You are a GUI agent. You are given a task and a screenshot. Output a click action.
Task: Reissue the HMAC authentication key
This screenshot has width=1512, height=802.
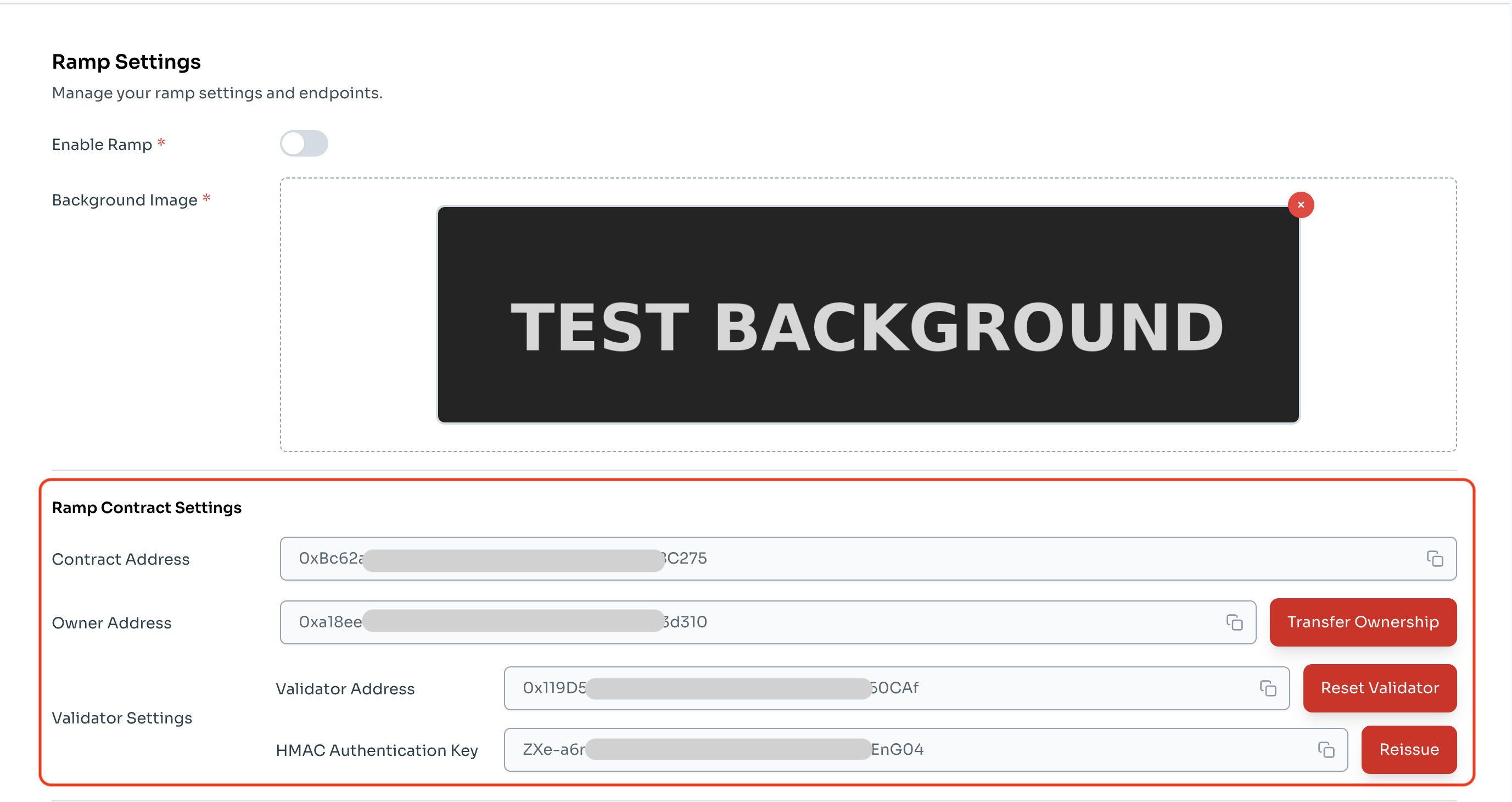[x=1408, y=750]
